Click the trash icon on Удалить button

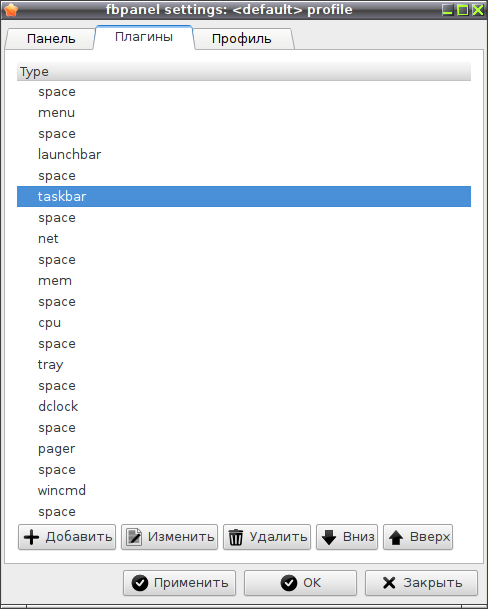235,537
